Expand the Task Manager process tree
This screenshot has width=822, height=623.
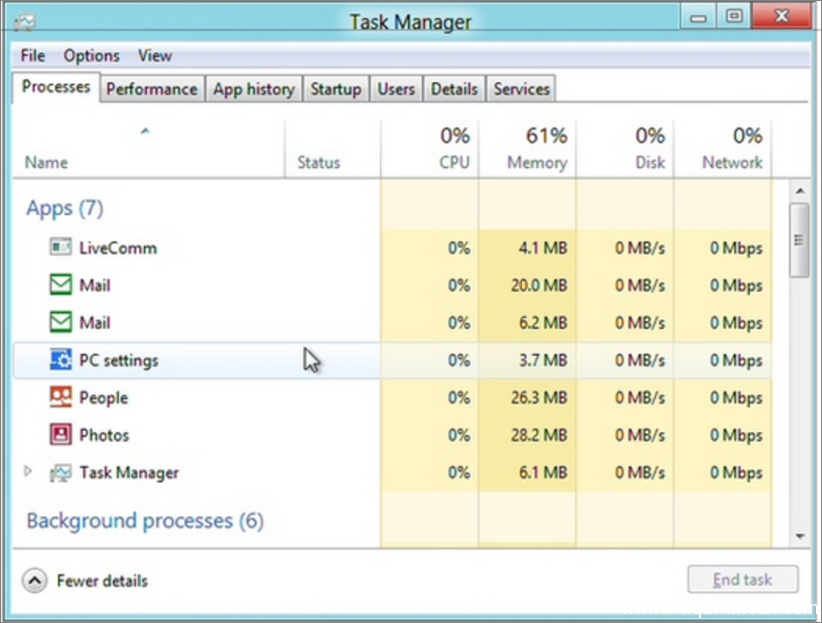[28, 471]
